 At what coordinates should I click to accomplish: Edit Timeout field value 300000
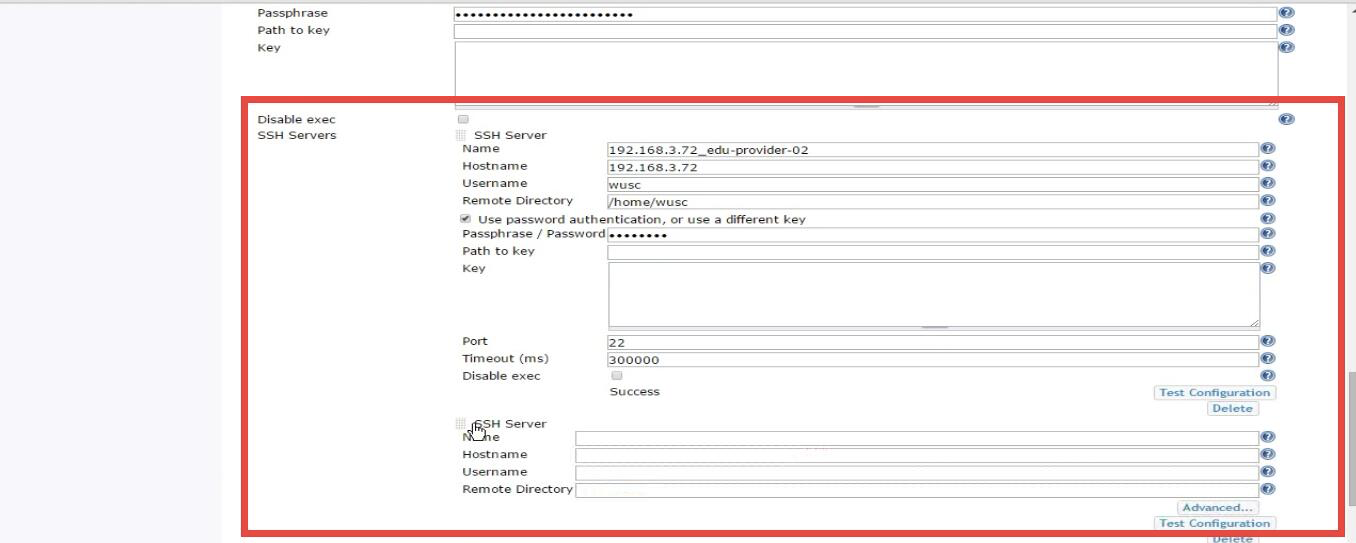coord(932,360)
